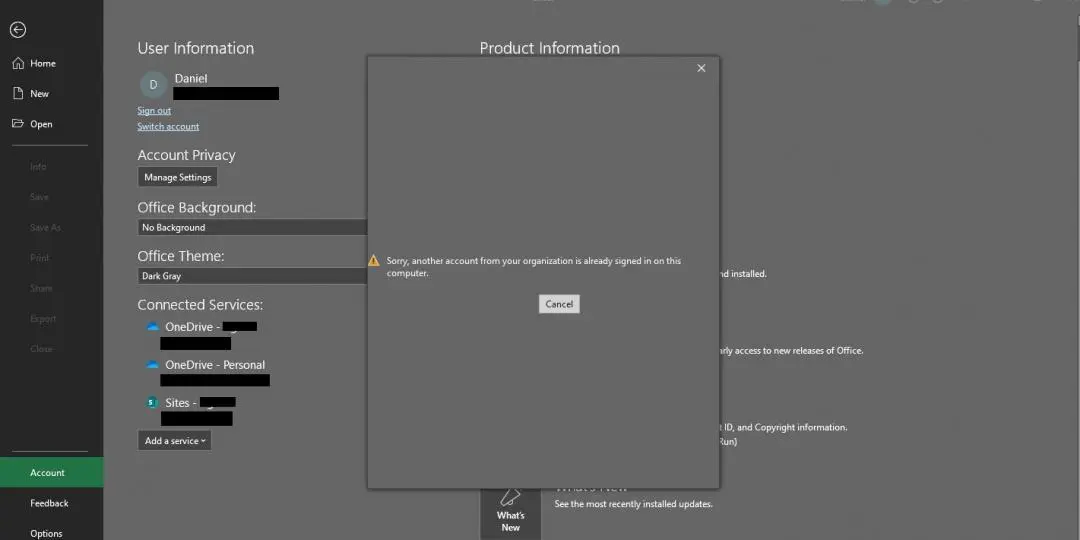
Task: Click the Switch account link
Action: 168,127
